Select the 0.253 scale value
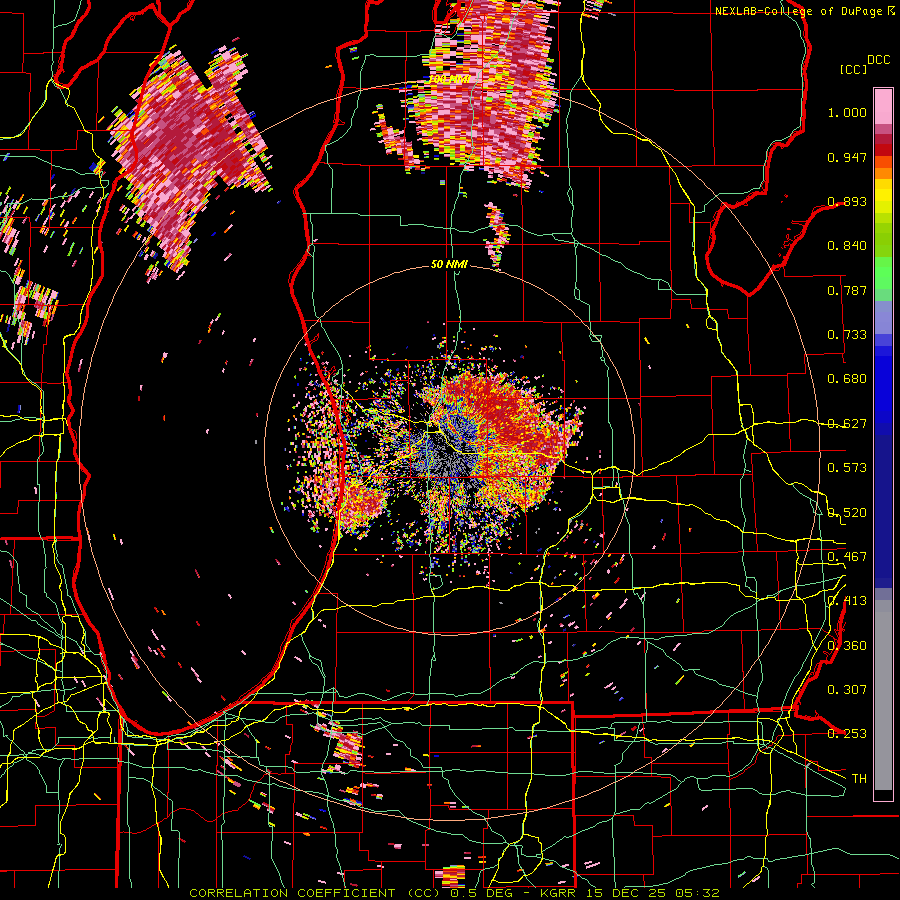This screenshot has width=900, height=900. point(847,734)
